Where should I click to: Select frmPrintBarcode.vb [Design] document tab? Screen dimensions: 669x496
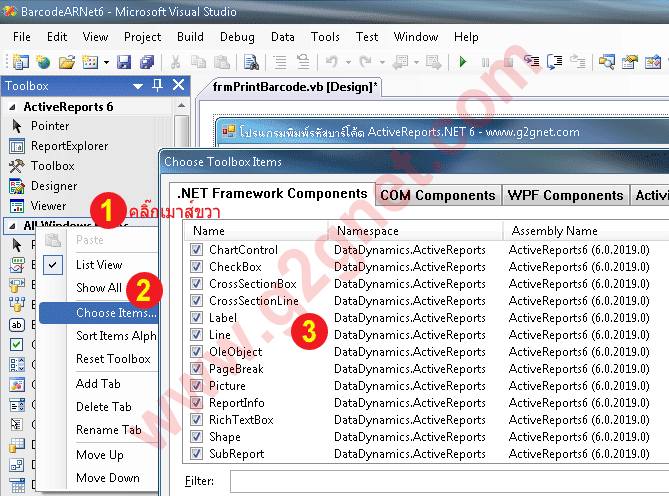pos(295,87)
